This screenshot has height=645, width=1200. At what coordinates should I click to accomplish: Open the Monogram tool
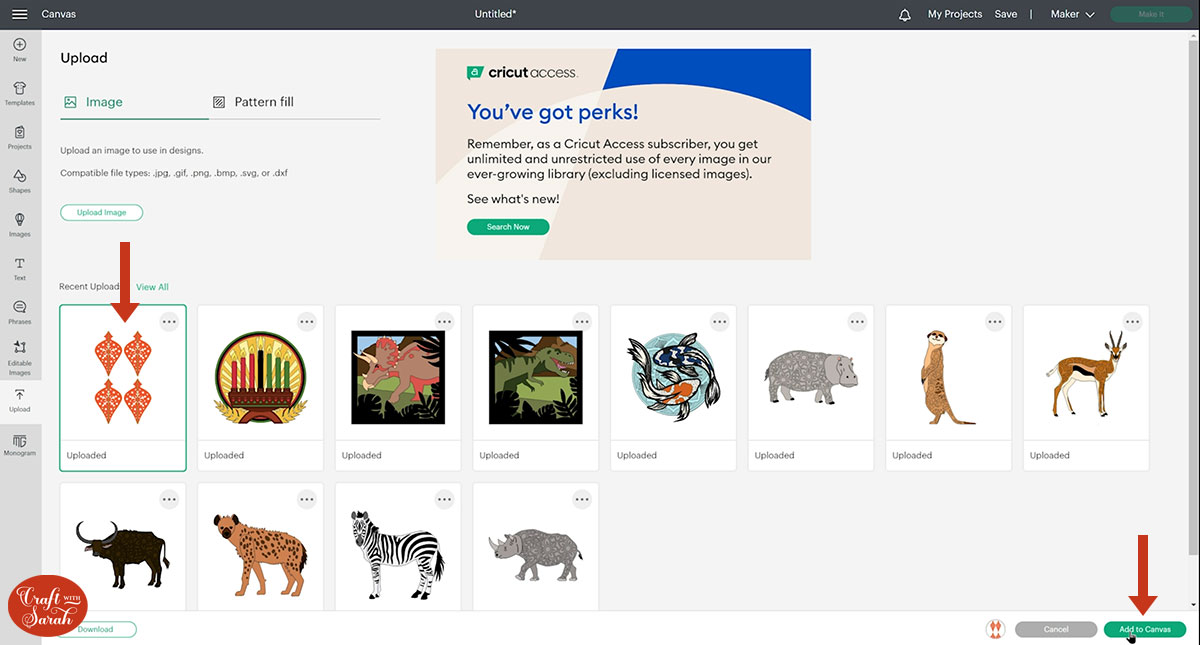20,445
